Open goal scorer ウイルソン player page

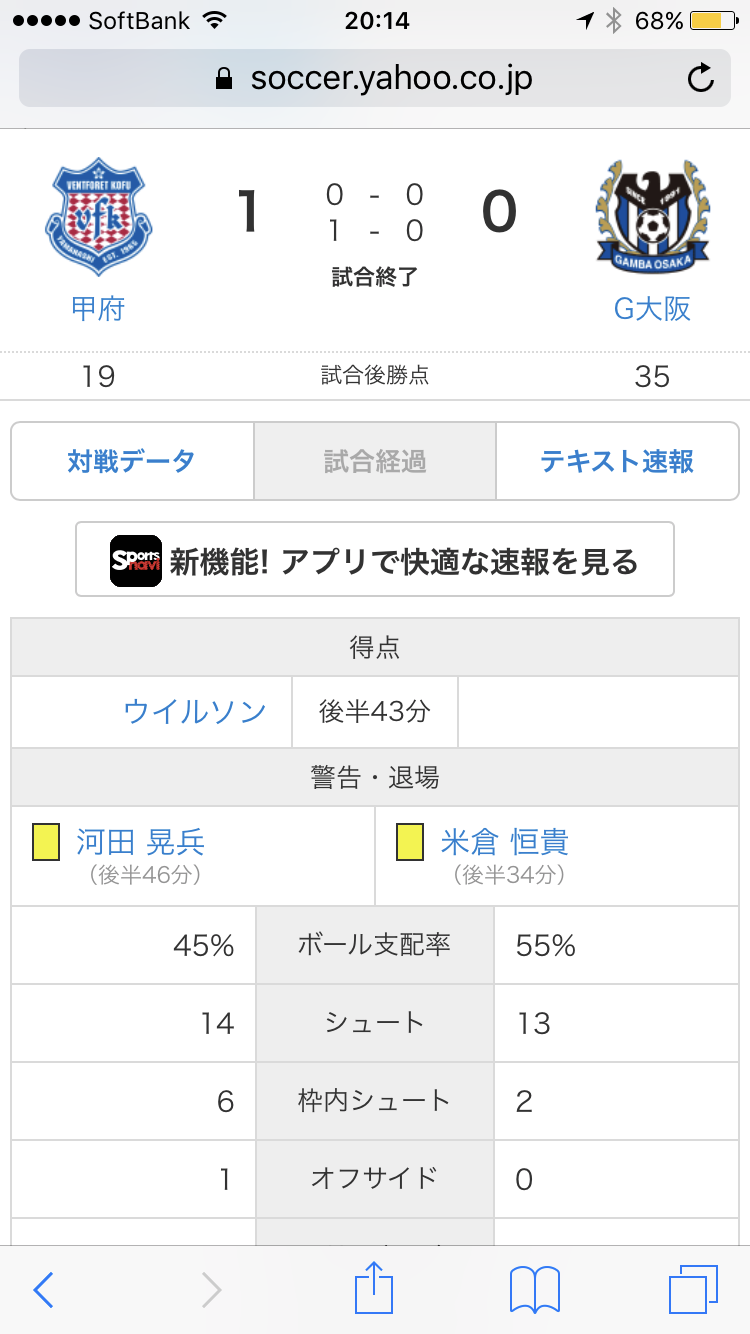195,711
